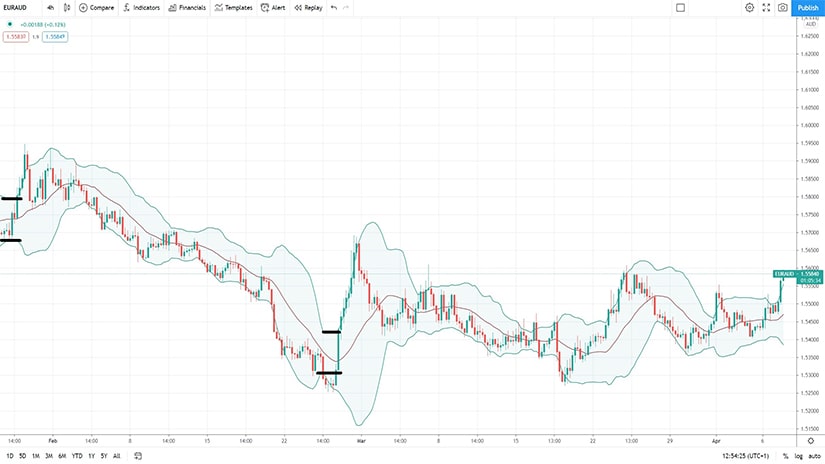825x464 pixels.
Task: Open the Financials menu
Action: click(x=187, y=8)
